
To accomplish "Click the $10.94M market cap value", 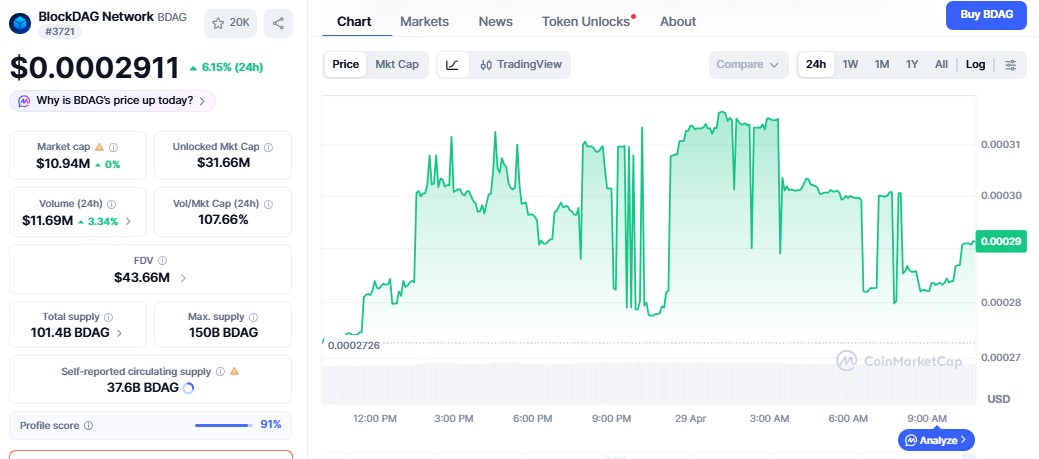I will coord(64,164).
